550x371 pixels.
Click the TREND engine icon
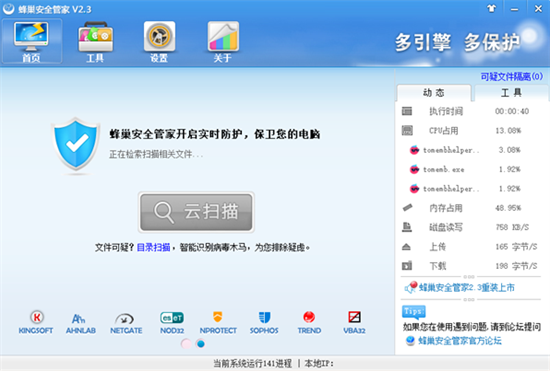pos(309,322)
